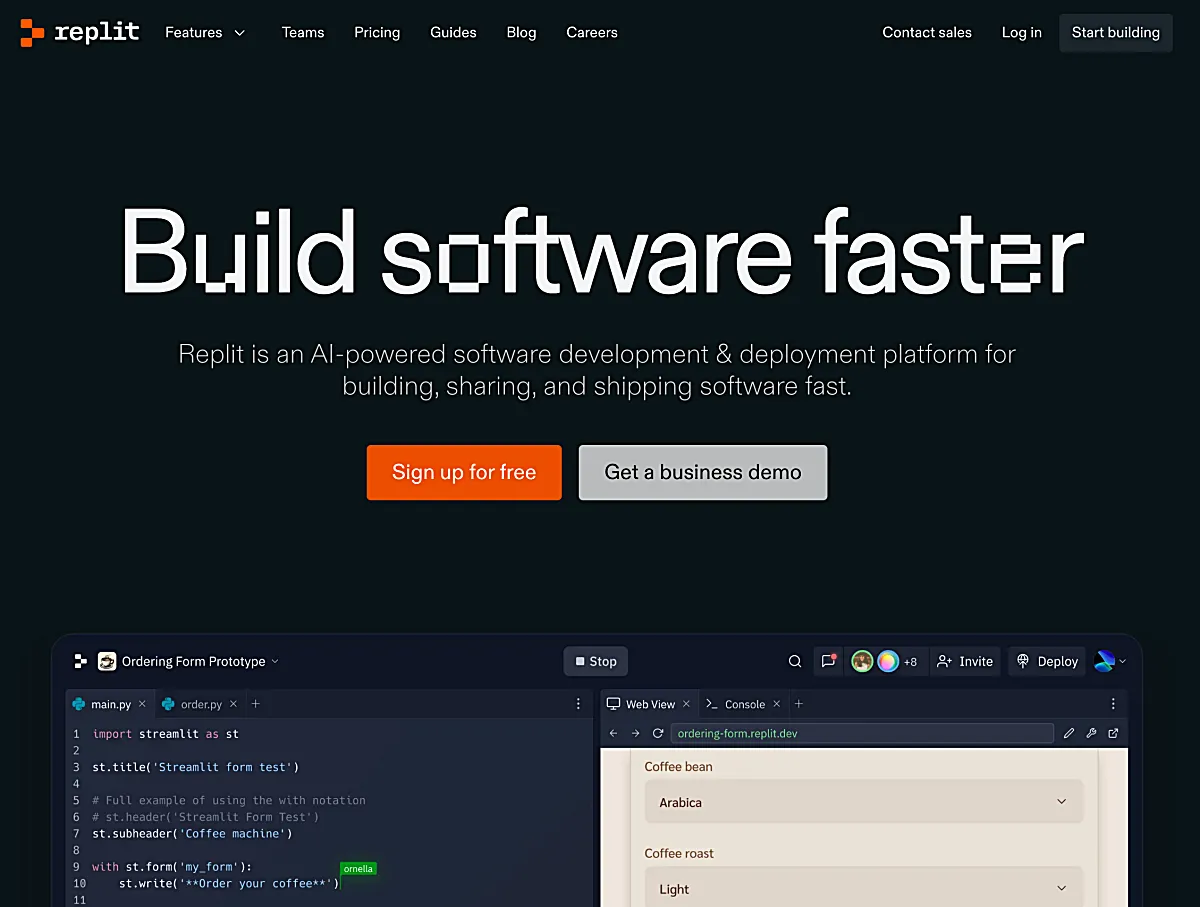Click the Invite button
The height and width of the screenshot is (907, 1200).
pyautogui.click(x=965, y=661)
